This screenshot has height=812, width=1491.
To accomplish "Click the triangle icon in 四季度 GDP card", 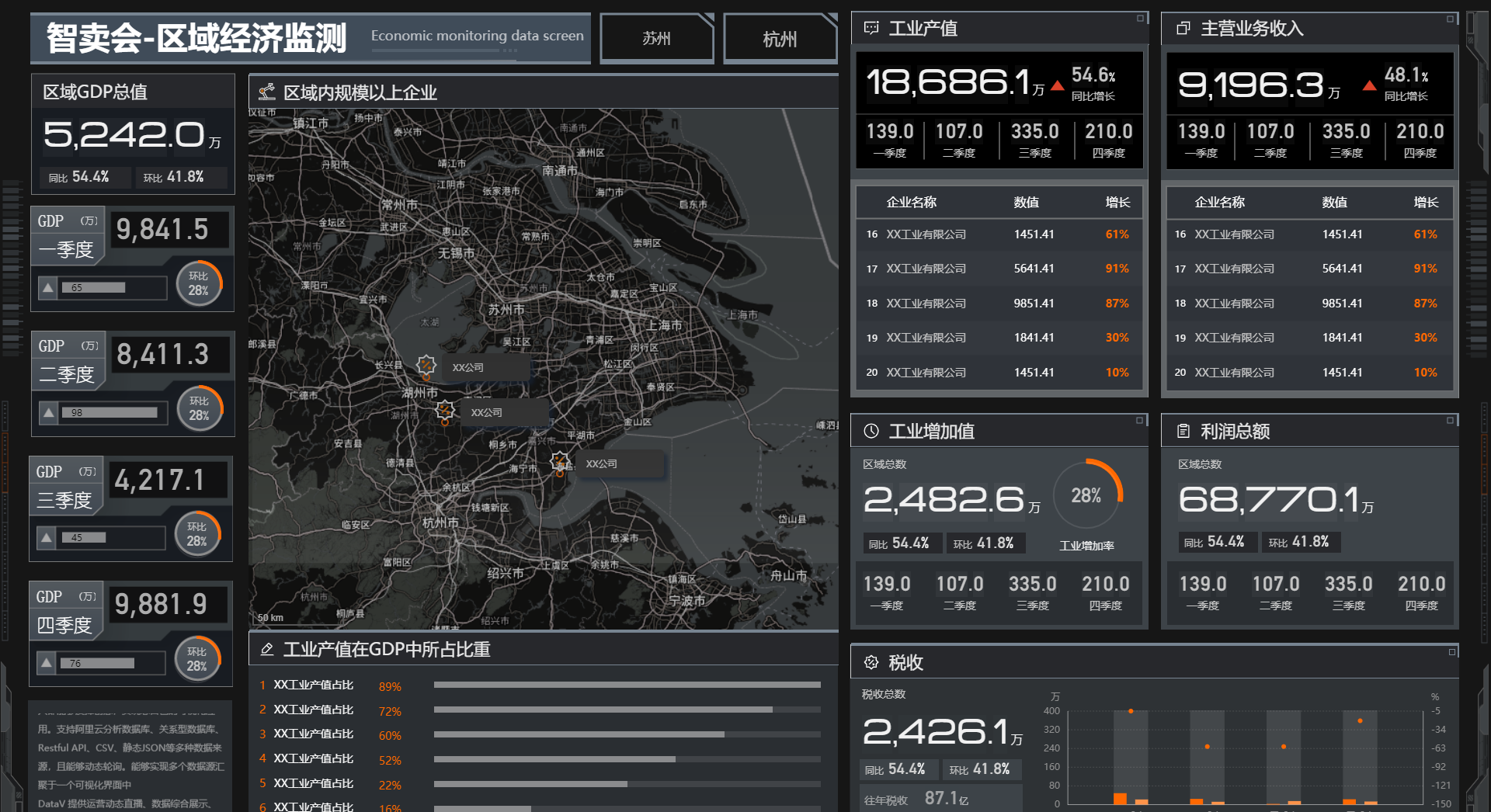I will (47, 663).
